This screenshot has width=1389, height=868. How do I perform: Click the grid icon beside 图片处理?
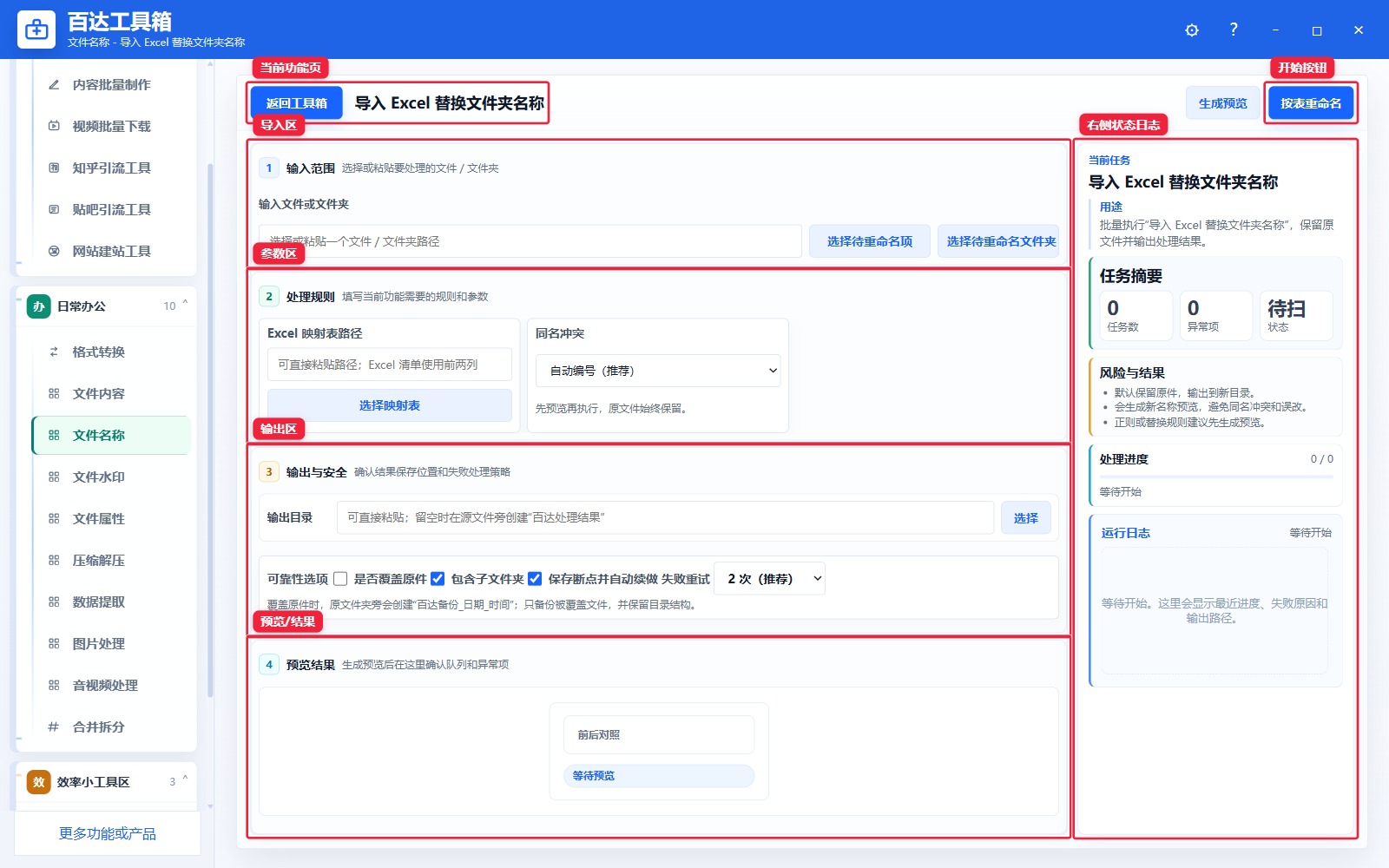point(54,644)
